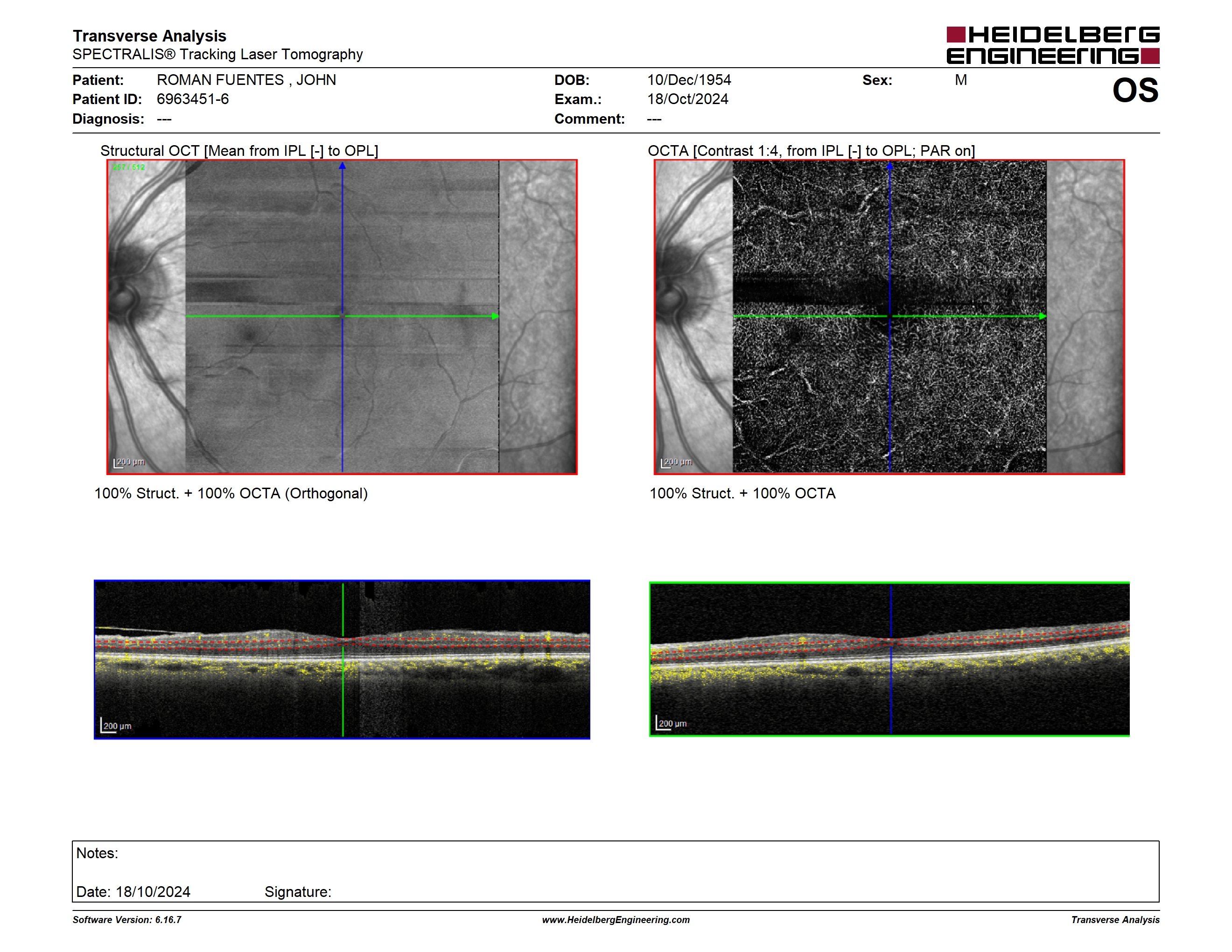This screenshot has width=1232, height=952.
Task: Click the 200 µm scale in blue-bordered B-scan
Action: (116, 725)
